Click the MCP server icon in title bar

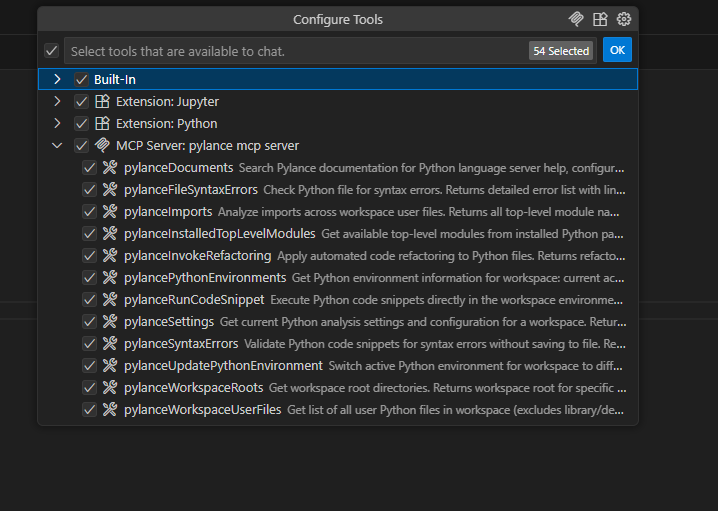pos(576,19)
